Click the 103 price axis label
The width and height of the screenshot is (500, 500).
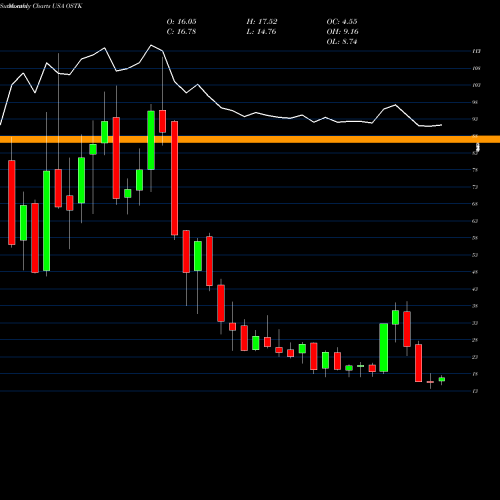point(476,85)
